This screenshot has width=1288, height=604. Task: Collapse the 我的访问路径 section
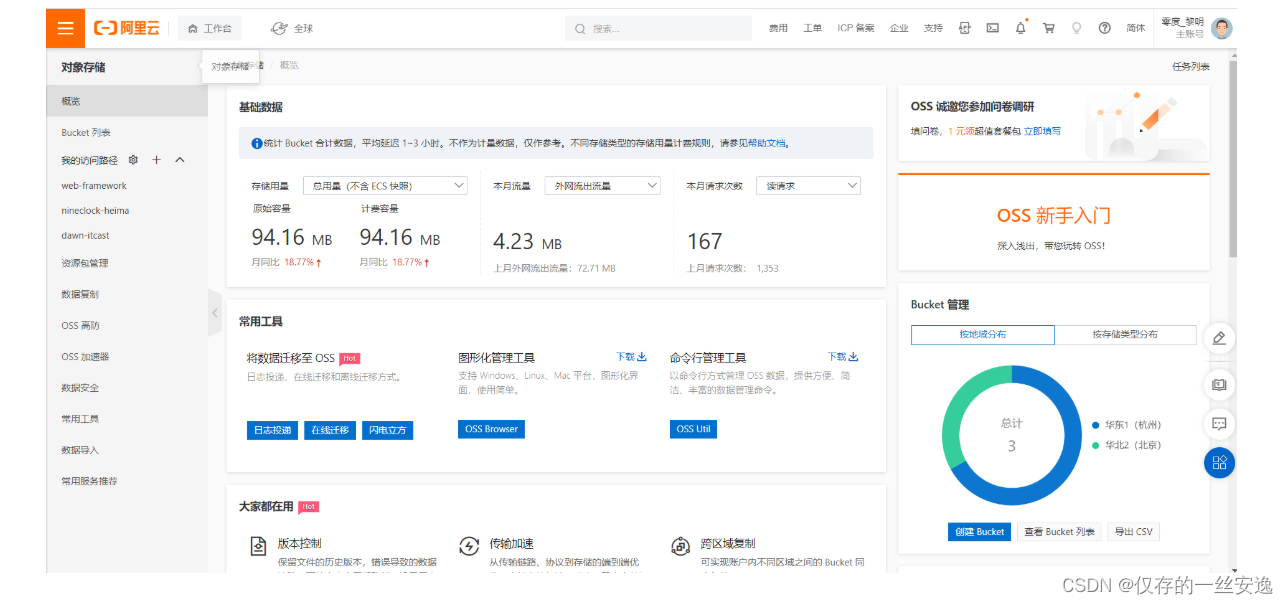point(180,160)
